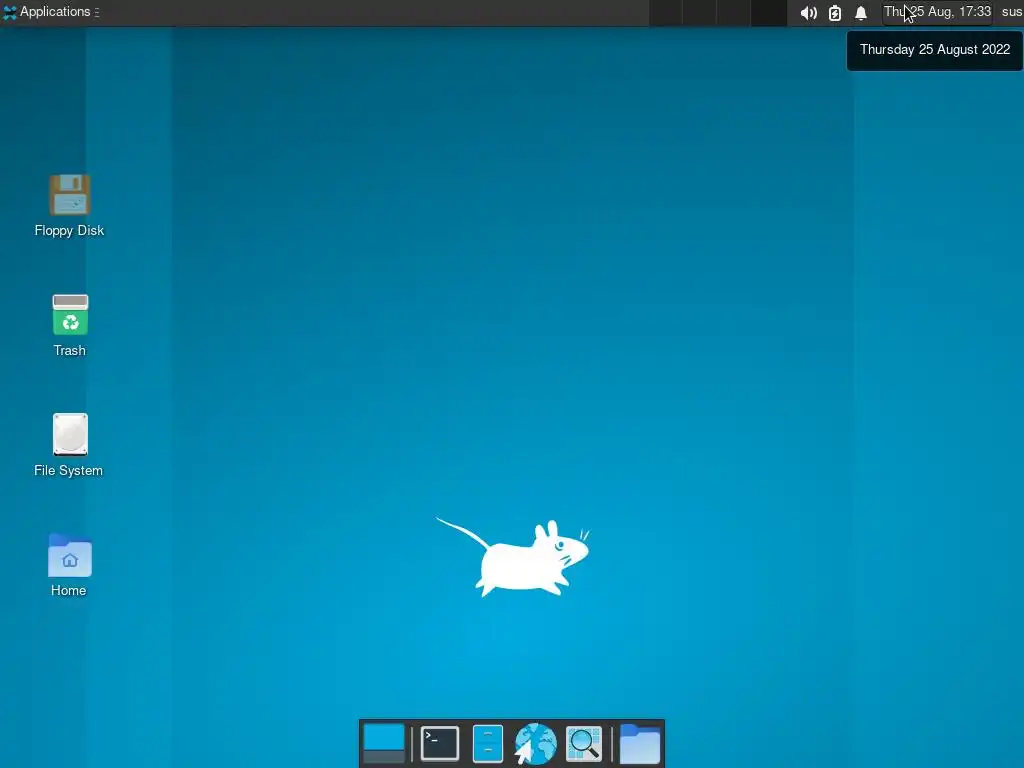Open the folder directory menu in dock
Image resolution: width=1024 pixels, height=768 pixels.
click(640, 744)
